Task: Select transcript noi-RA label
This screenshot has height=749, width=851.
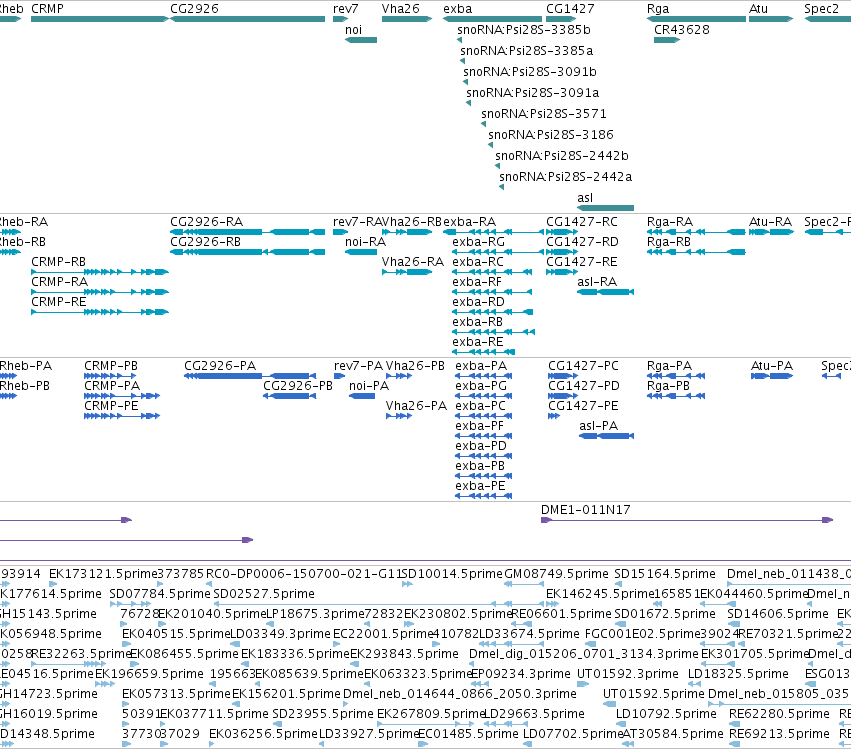Action: pyautogui.click(x=365, y=242)
